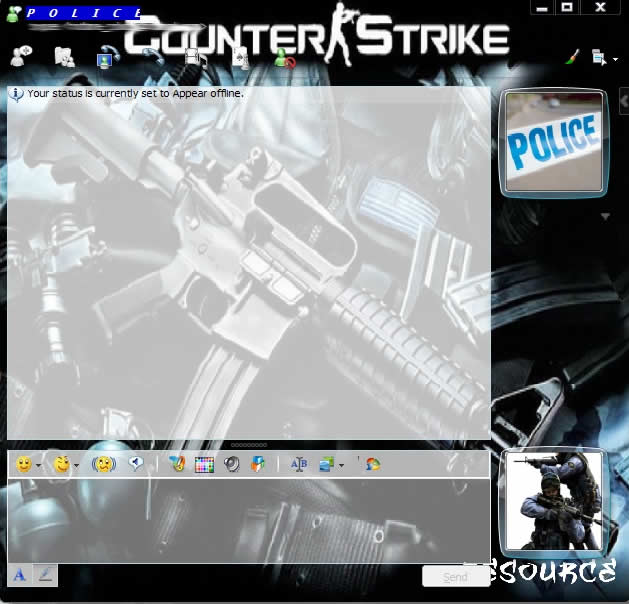
Task: Switch to handwriting mode with the pen
Action: (45, 576)
